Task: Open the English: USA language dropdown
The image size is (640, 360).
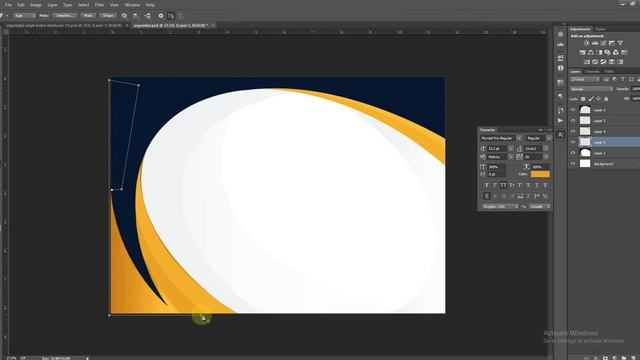Action: pyautogui.click(x=500, y=207)
